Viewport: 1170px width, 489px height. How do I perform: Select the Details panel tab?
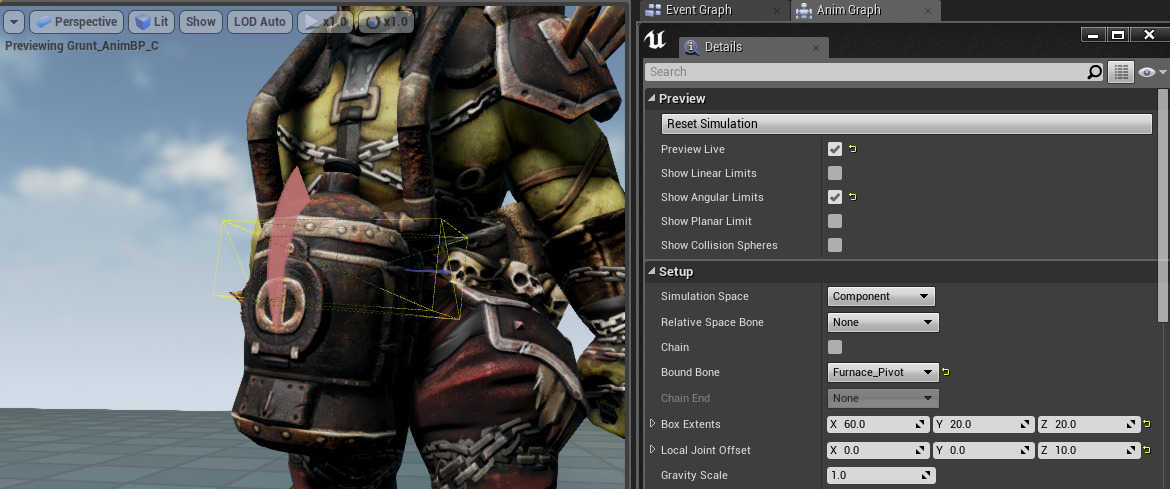[x=723, y=47]
